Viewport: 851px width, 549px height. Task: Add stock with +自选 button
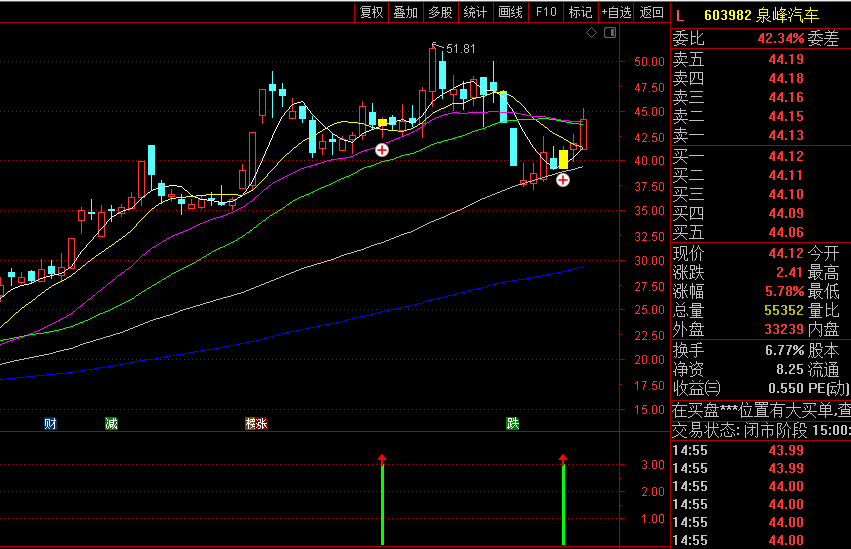(616, 12)
